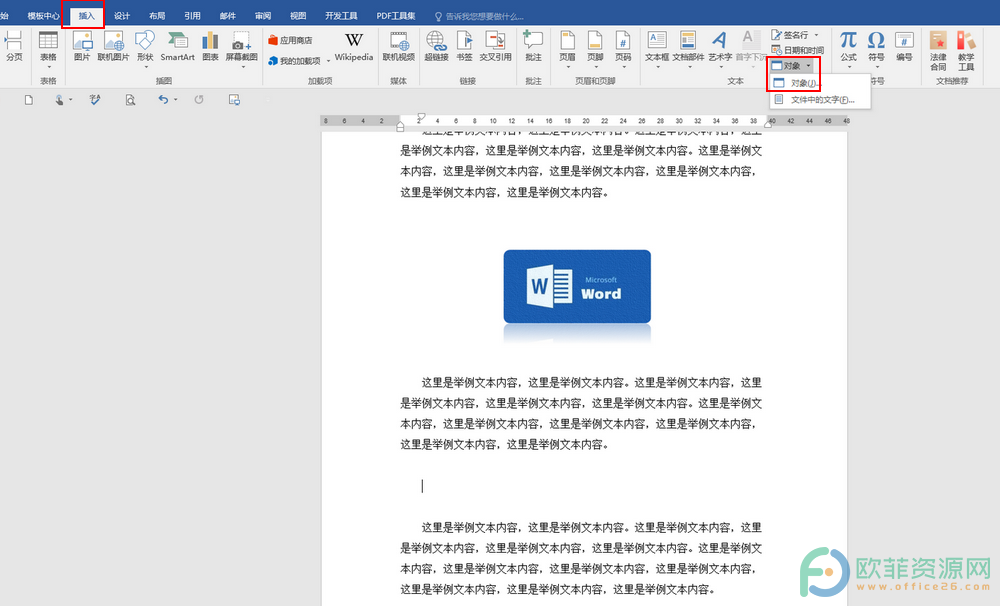Click the 告诉我您想要做什么 search box
1000x606 pixels.
click(x=480, y=16)
